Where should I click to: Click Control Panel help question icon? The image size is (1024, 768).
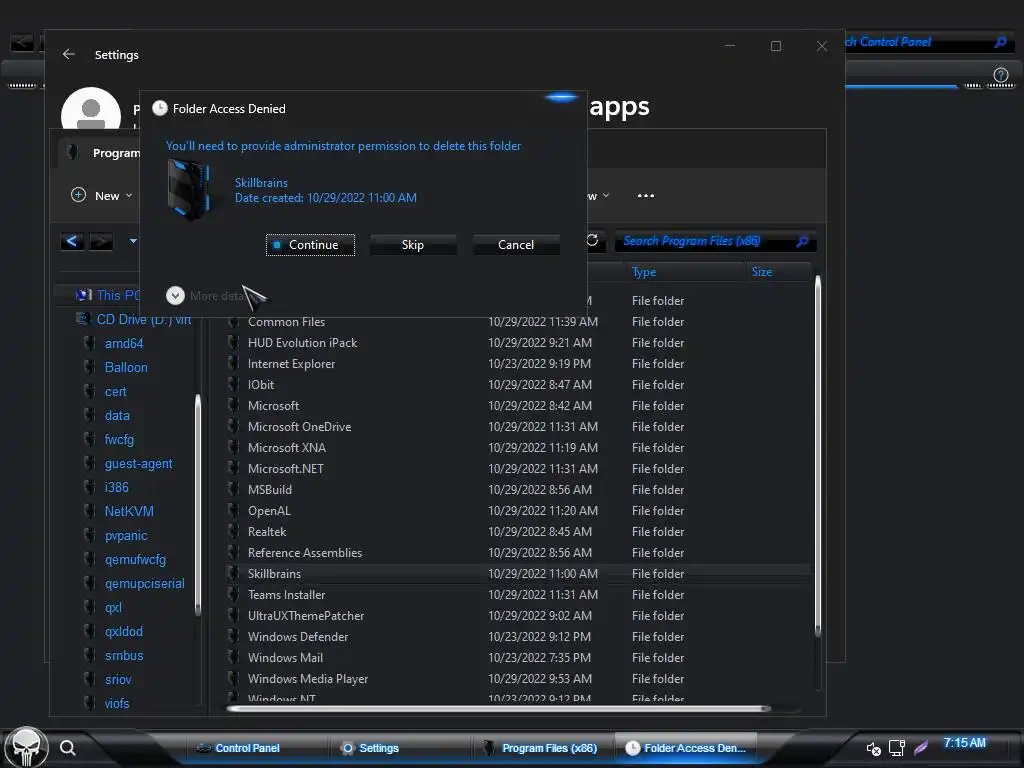1000,75
